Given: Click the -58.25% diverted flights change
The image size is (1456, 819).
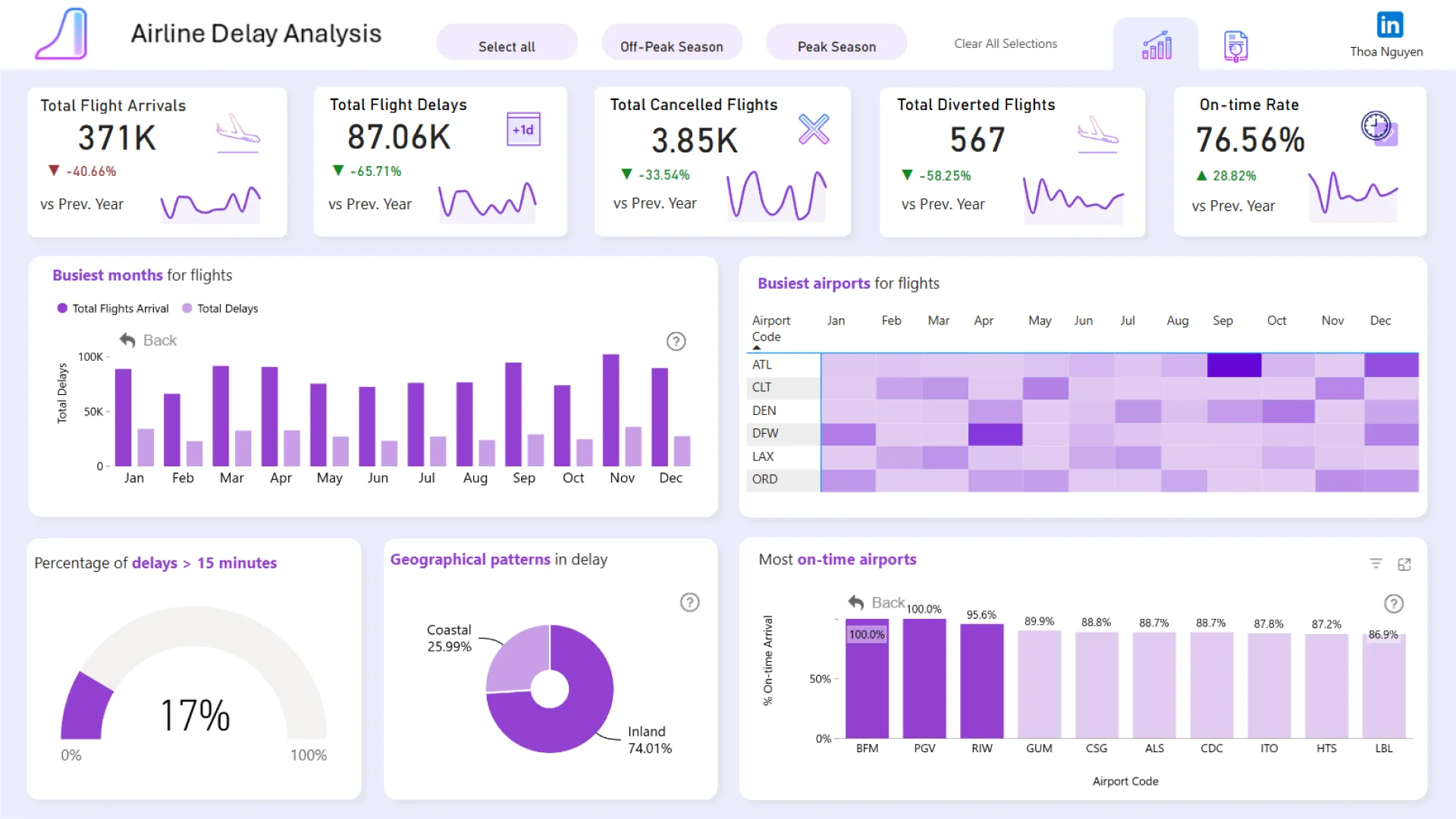Looking at the screenshot, I should (x=945, y=176).
